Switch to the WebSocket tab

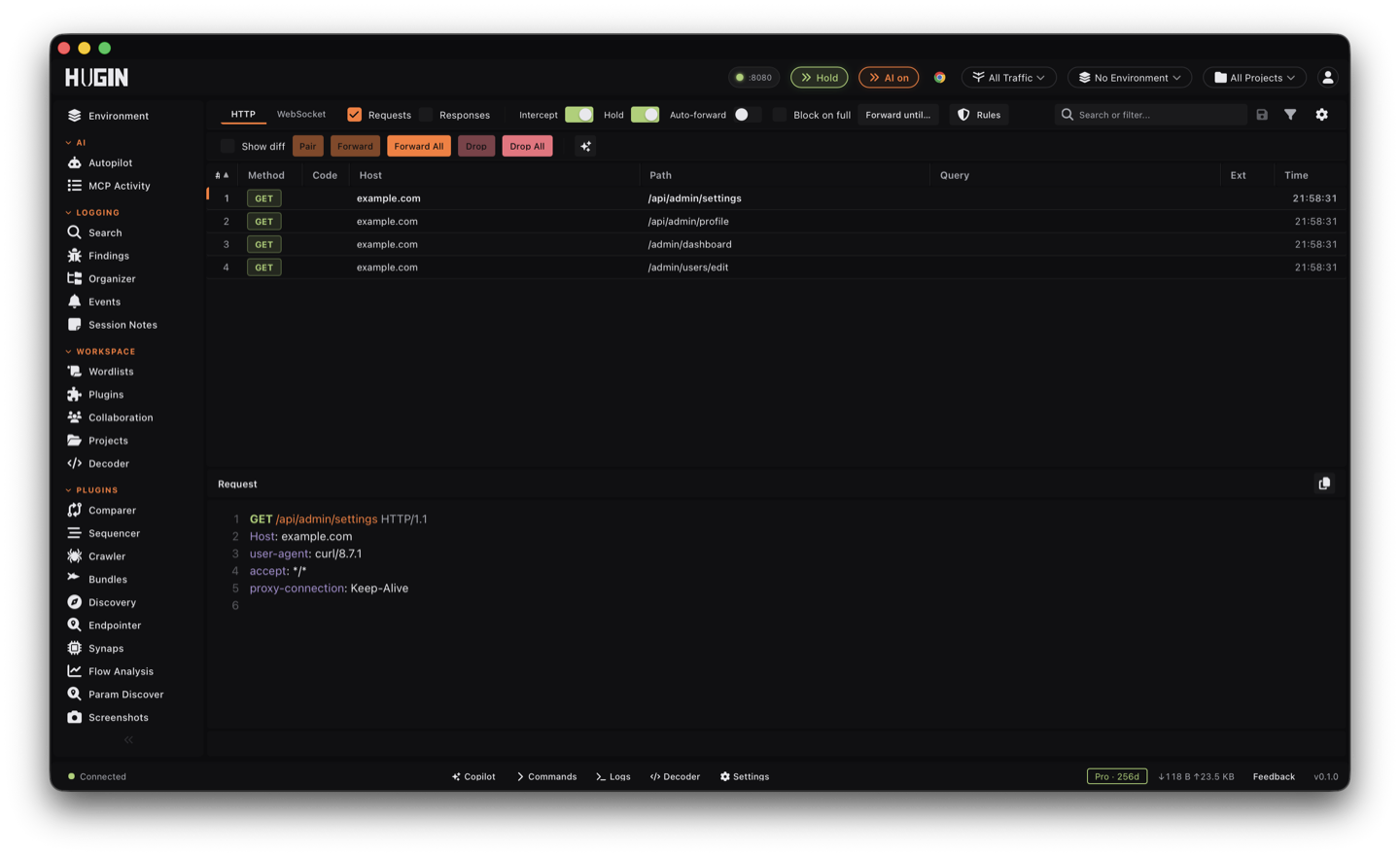pos(301,114)
